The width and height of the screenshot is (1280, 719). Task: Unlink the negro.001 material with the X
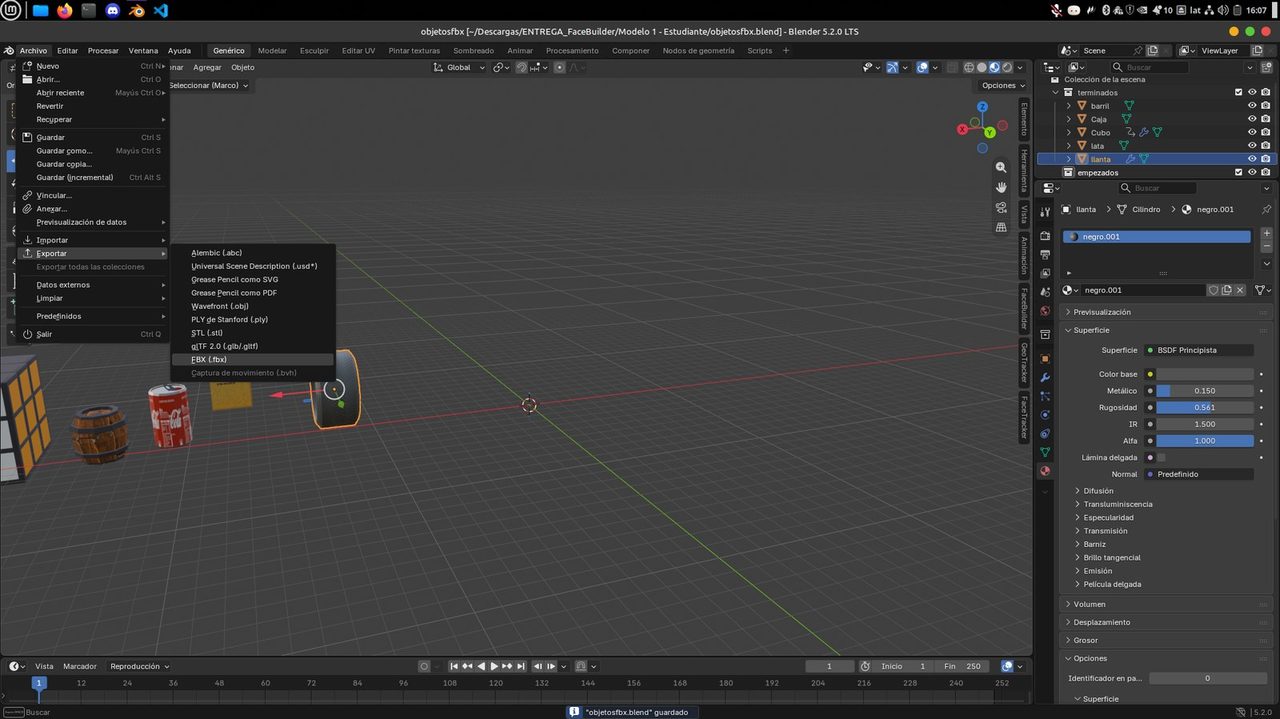pos(1240,290)
